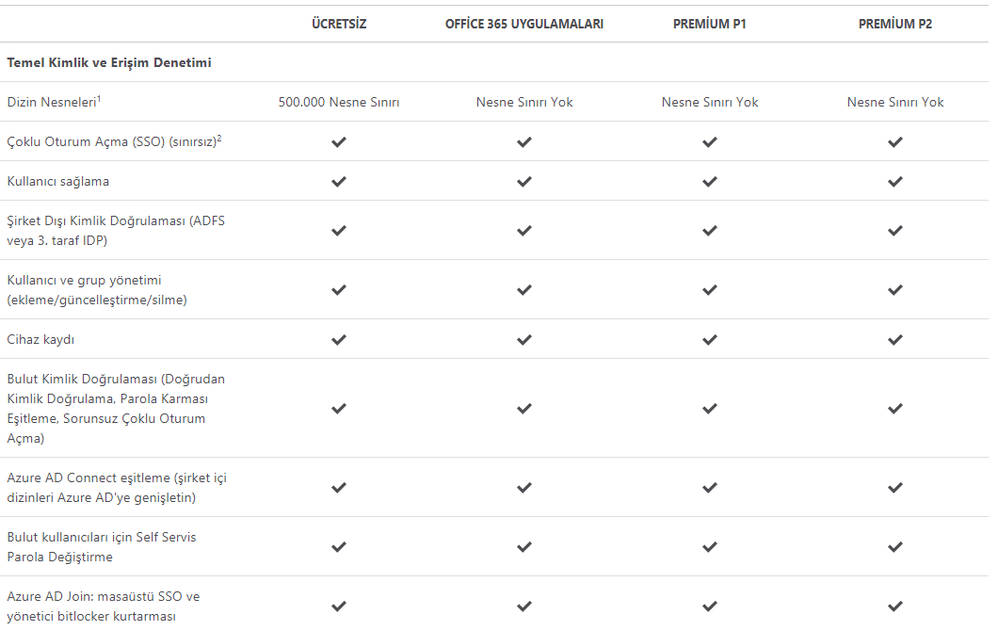Click Nesne Sınırı Yok under Premium P2
The height and width of the screenshot is (633, 998).
coord(895,102)
